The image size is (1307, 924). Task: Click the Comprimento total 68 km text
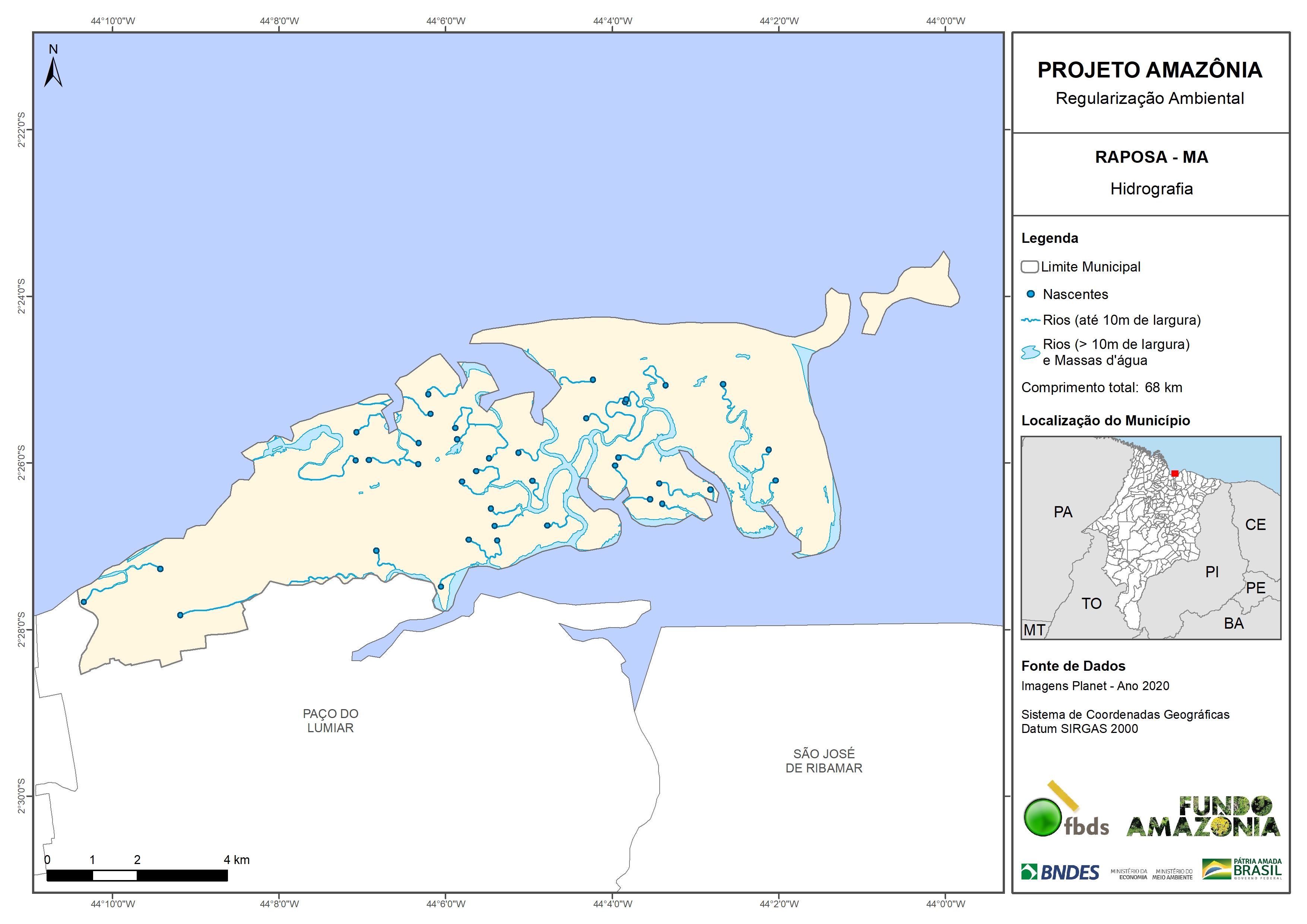tap(1101, 388)
